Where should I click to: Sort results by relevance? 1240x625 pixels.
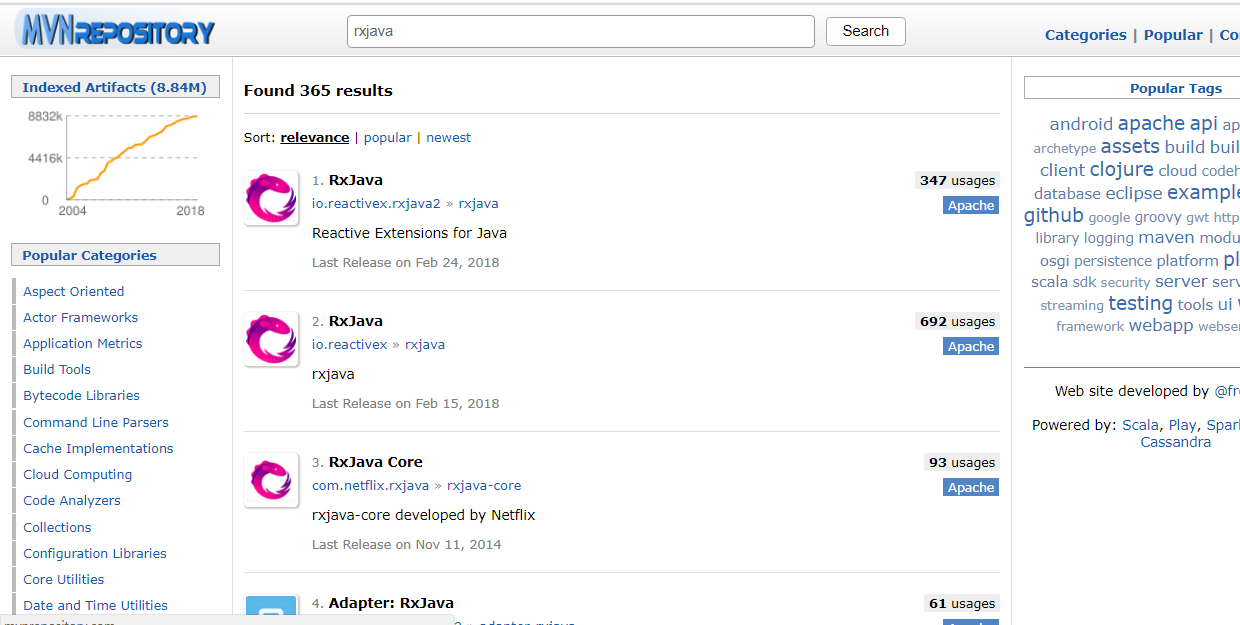(314, 138)
